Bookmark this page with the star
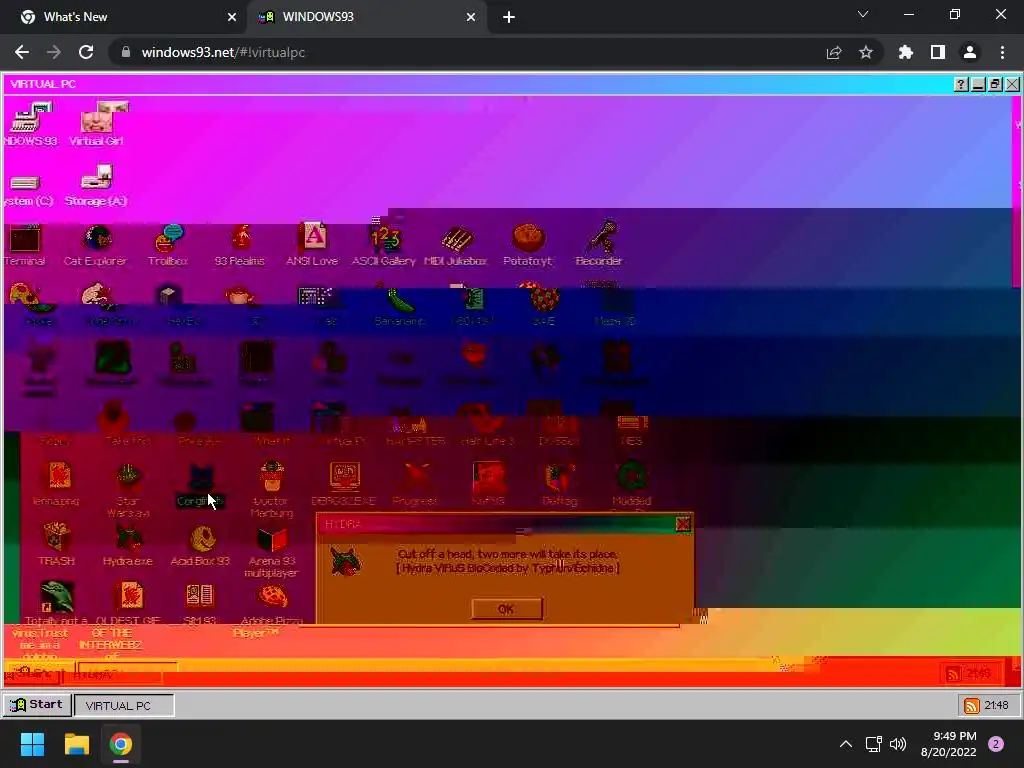Image resolution: width=1024 pixels, height=768 pixels. click(x=865, y=52)
